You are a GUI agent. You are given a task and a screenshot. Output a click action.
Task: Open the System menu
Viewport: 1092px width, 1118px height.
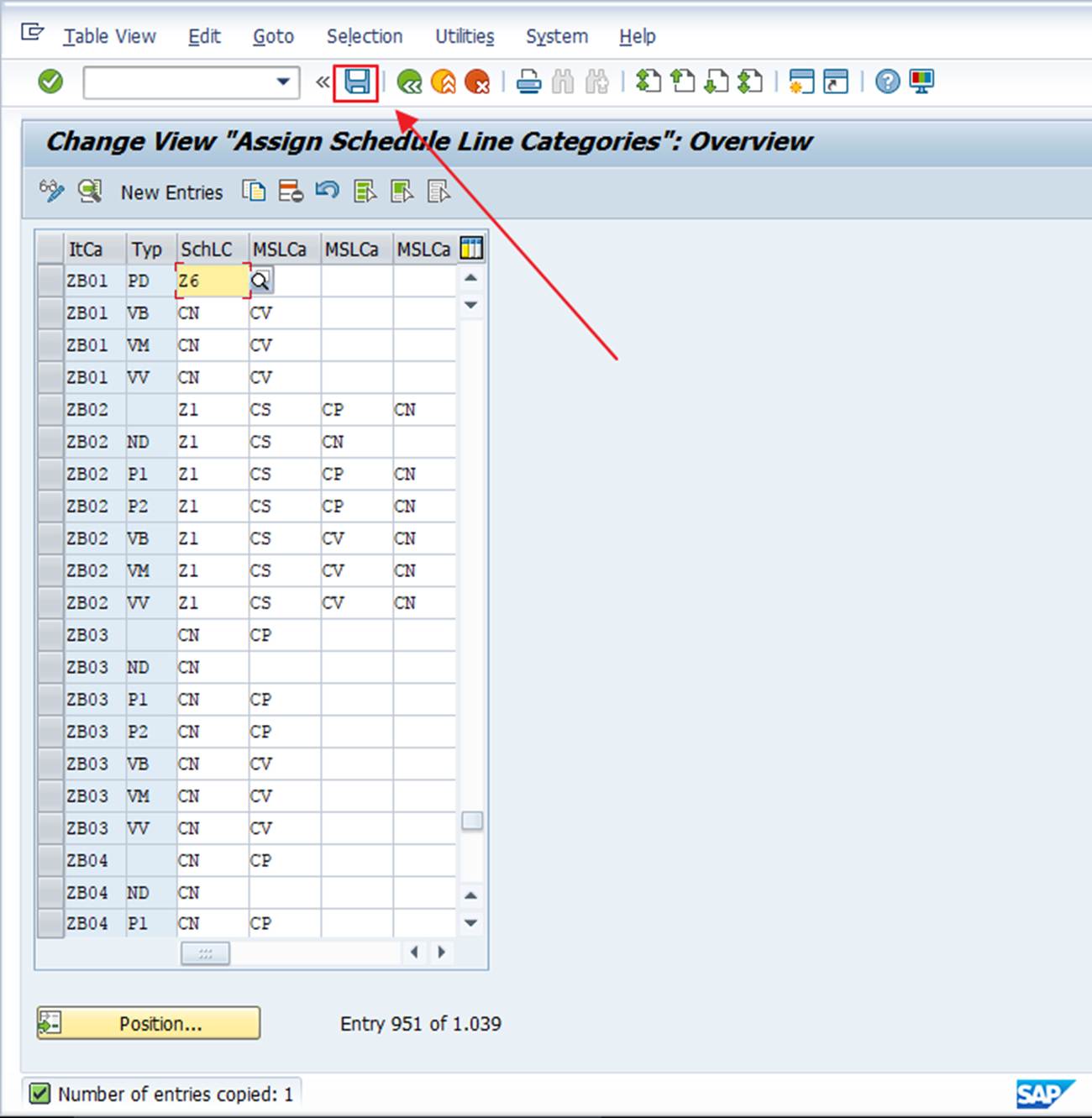click(557, 36)
